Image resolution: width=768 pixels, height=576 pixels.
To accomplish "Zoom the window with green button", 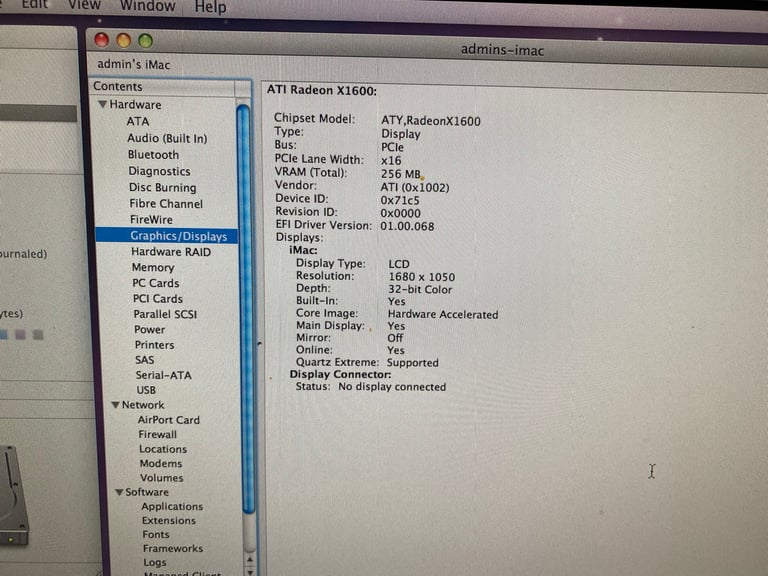I will (145, 41).
